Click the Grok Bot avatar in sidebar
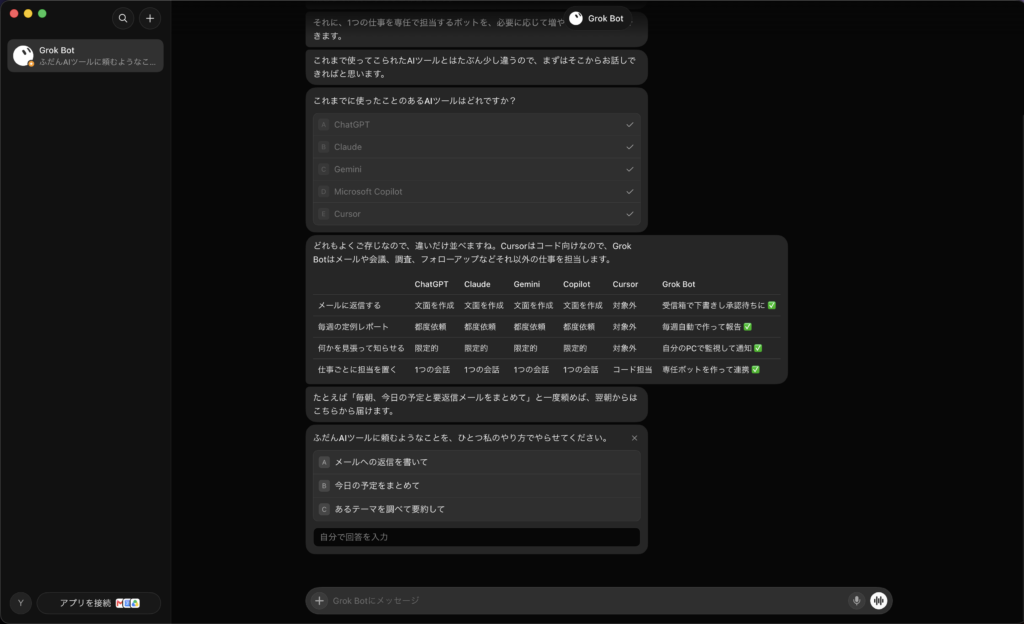 click(24, 55)
